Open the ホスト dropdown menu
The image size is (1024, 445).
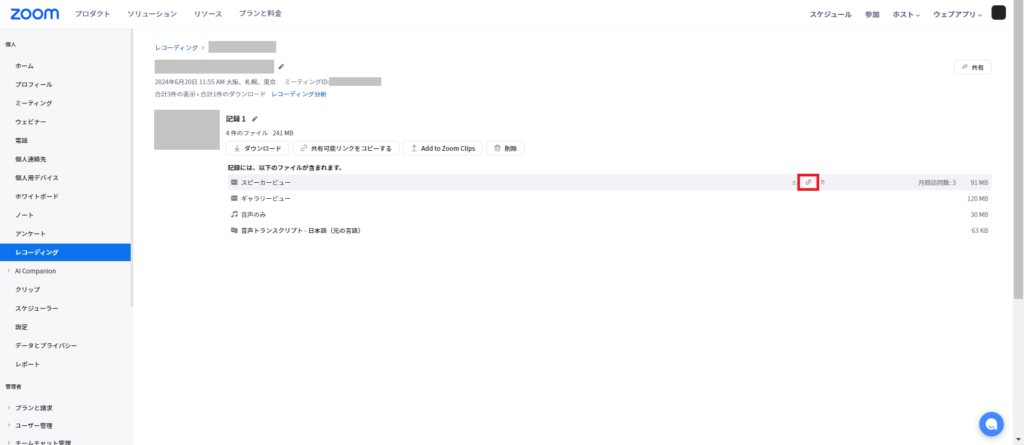(906, 15)
